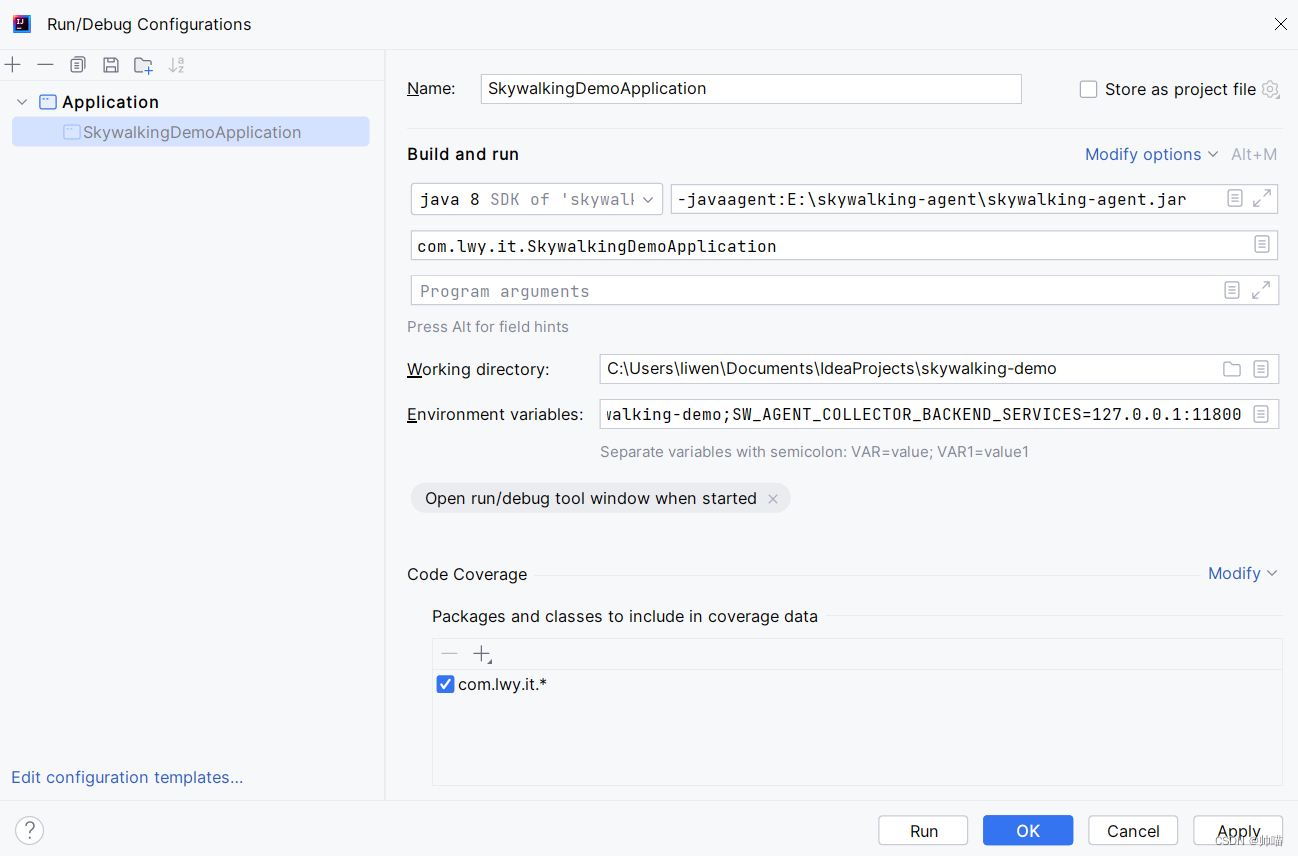The width and height of the screenshot is (1298, 856).
Task: Remove coverage package with minus icon
Action: click(x=449, y=654)
